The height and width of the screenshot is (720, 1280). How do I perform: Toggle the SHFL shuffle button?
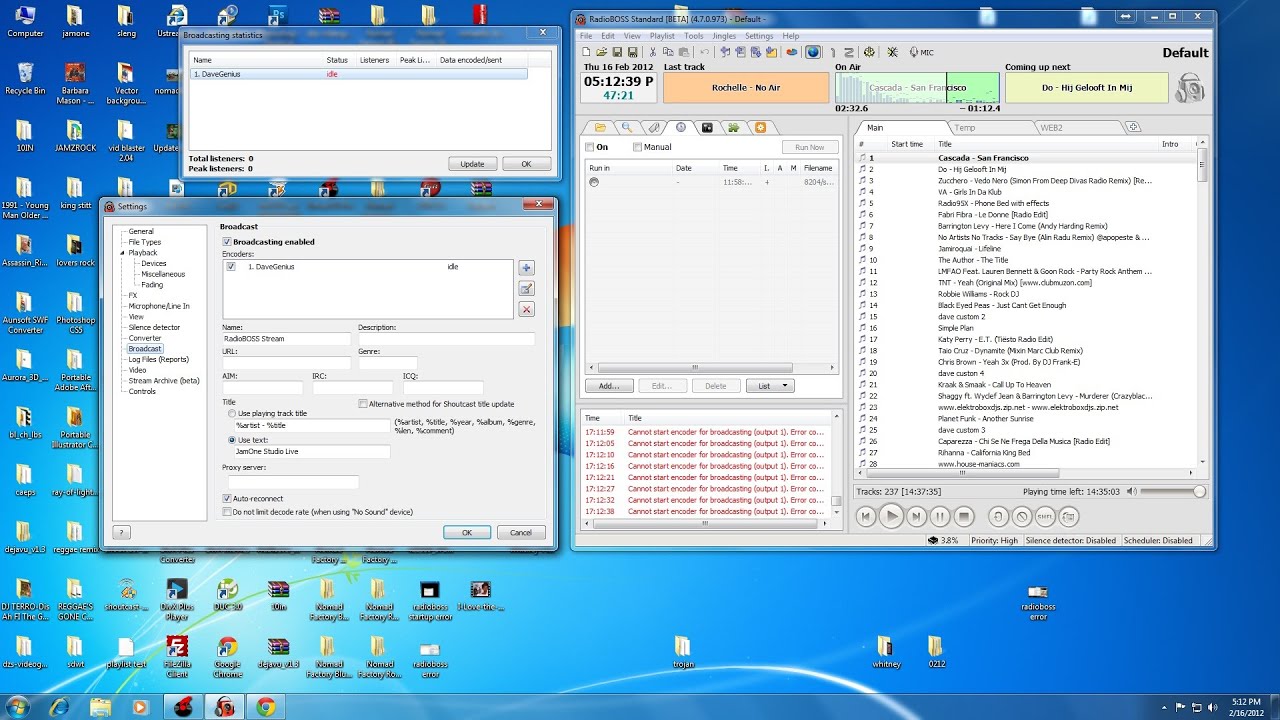tap(1045, 516)
